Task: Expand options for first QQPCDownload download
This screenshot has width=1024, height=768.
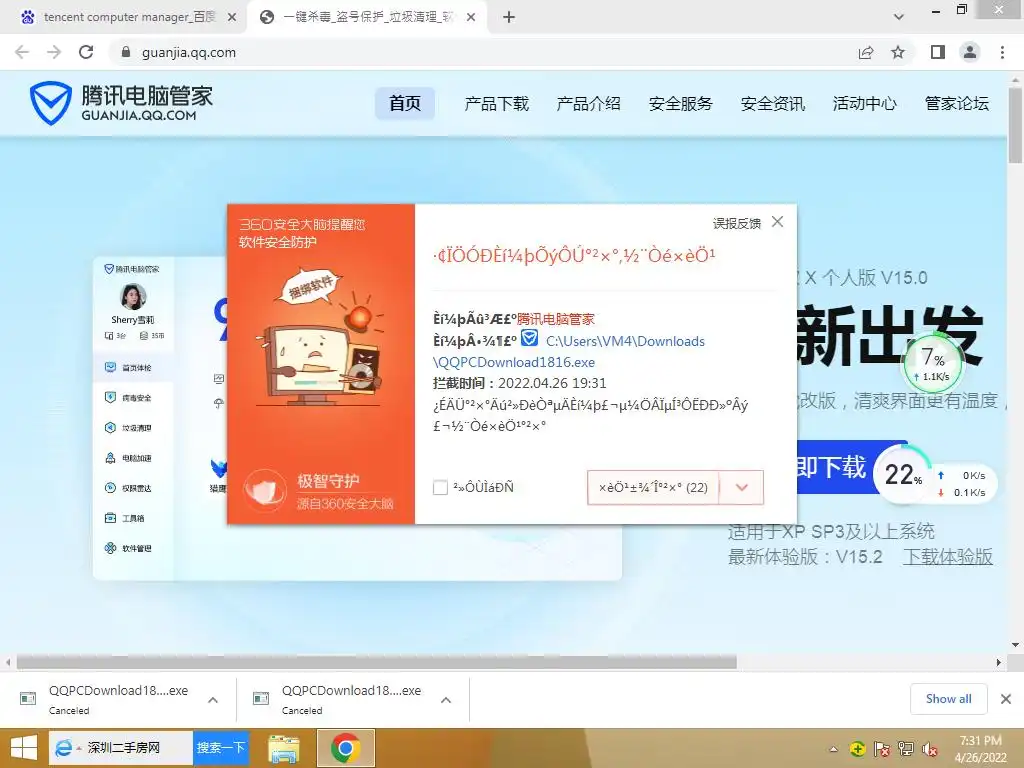Action: pyautogui.click(x=213, y=700)
